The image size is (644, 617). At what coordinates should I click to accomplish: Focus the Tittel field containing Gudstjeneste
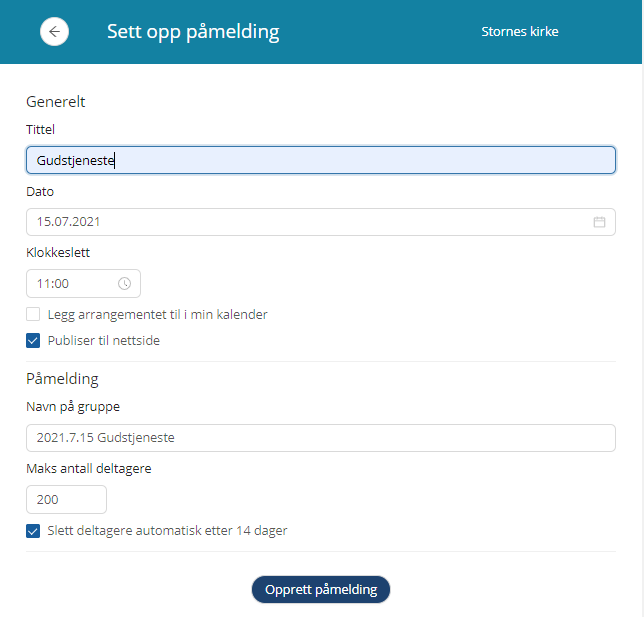[321, 160]
